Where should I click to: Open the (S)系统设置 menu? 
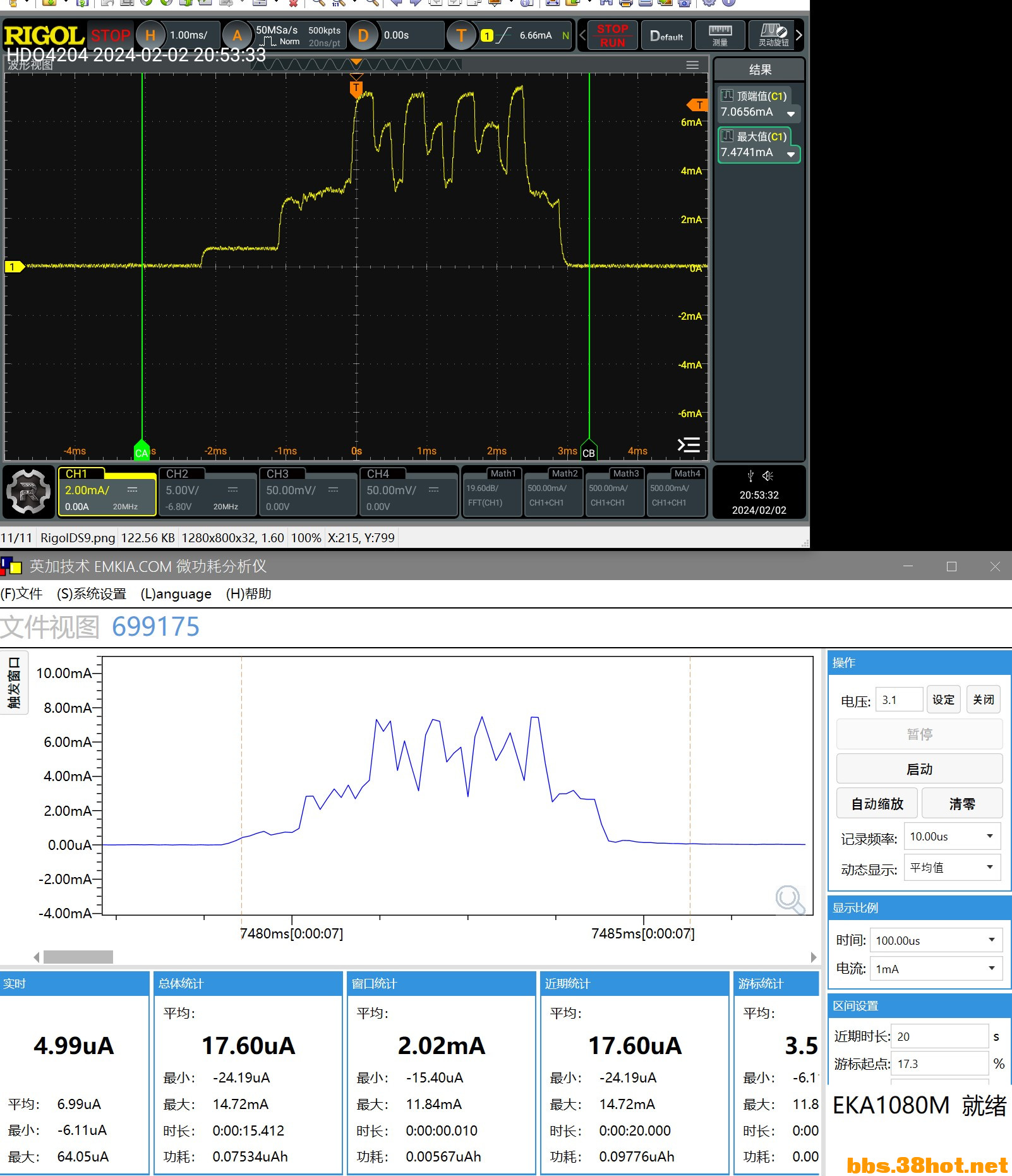click(92, 594)
